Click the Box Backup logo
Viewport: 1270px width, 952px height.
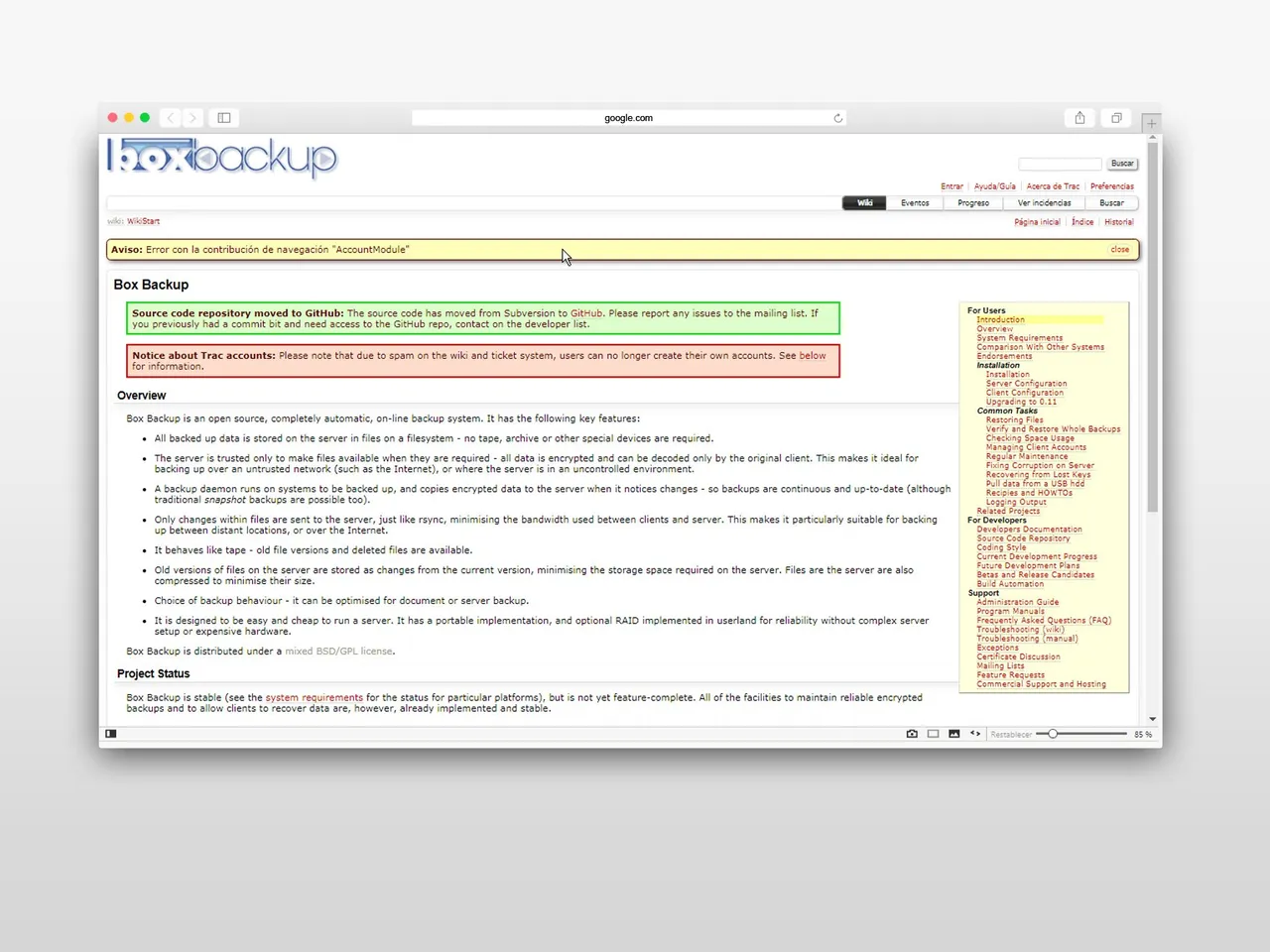[222, 158]
